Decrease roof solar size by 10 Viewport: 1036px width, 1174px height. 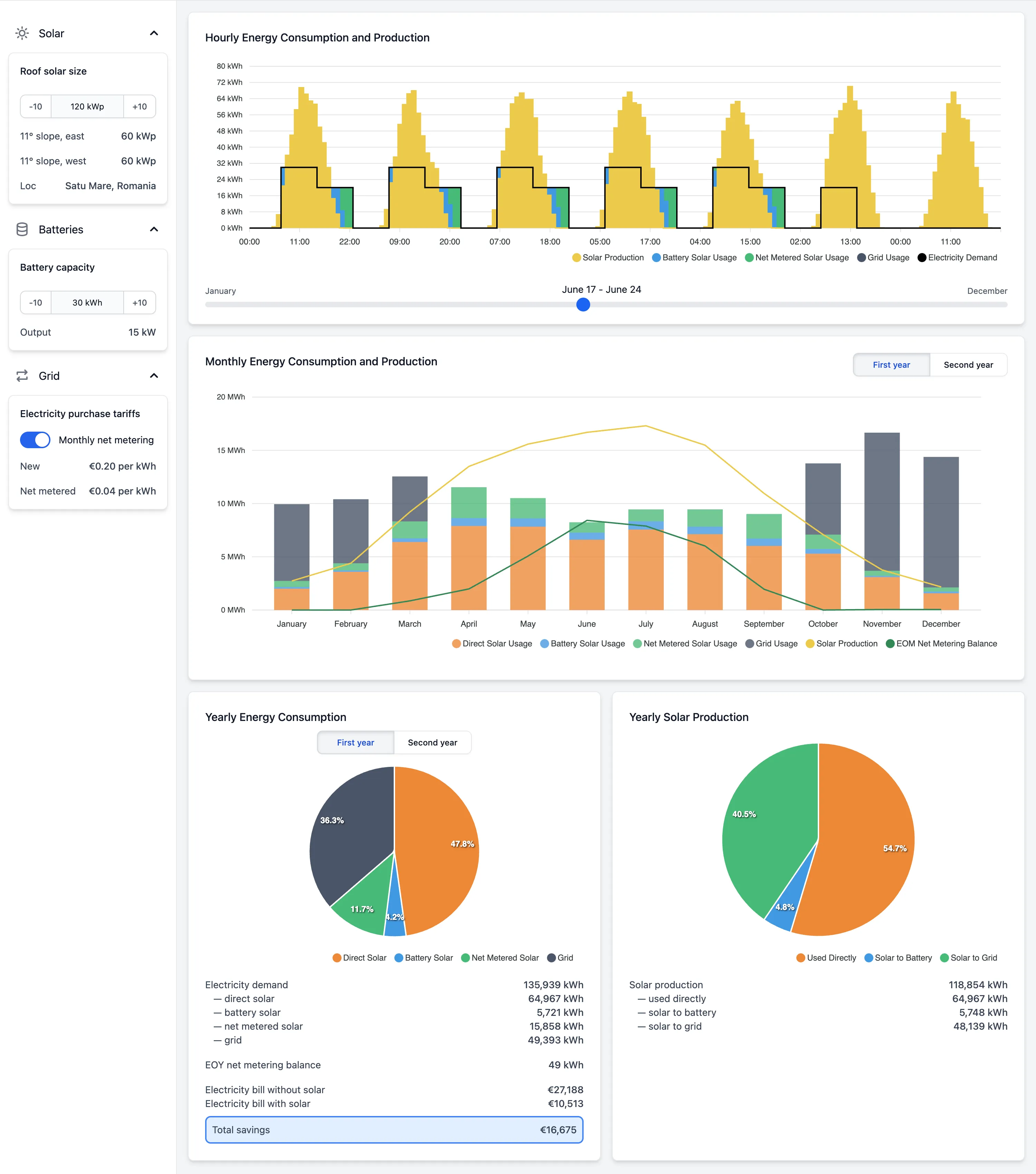[x=36, y=106]
